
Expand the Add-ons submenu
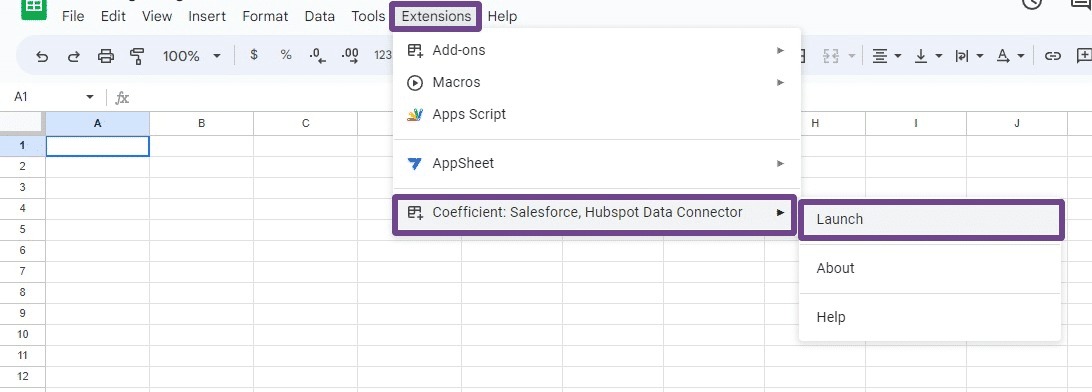pos(597,50)
